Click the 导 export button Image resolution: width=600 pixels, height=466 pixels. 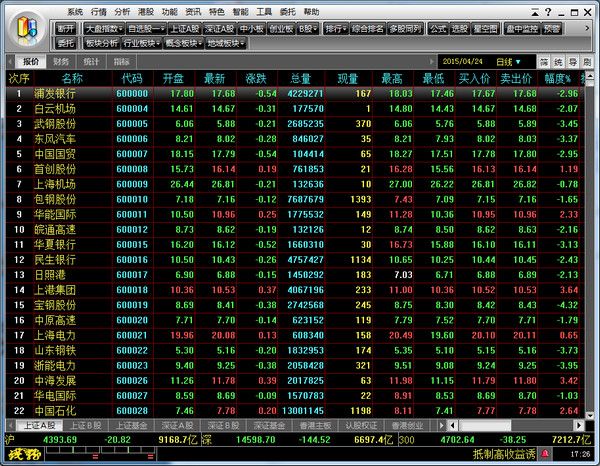pyautogui.click(x=572, y=62)
